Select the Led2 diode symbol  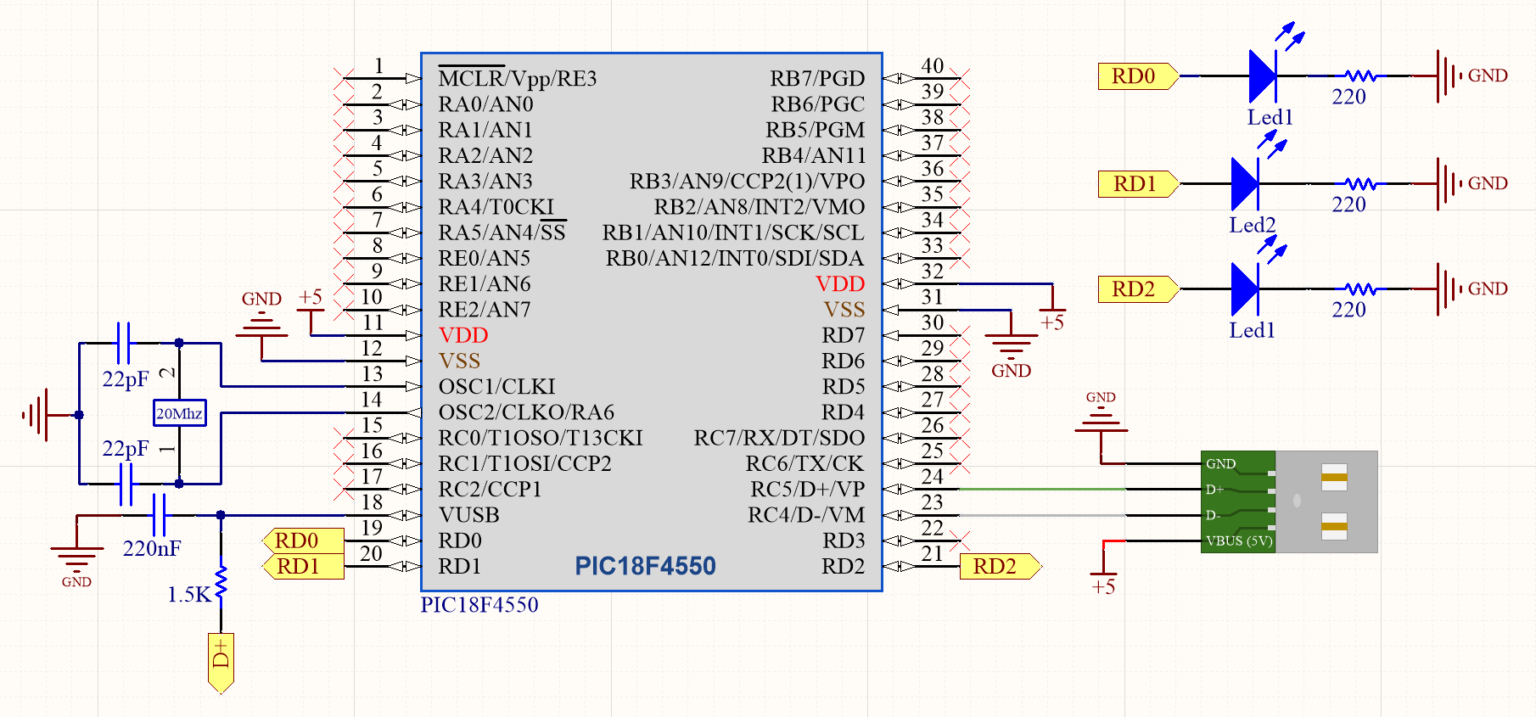point(1246,182)
